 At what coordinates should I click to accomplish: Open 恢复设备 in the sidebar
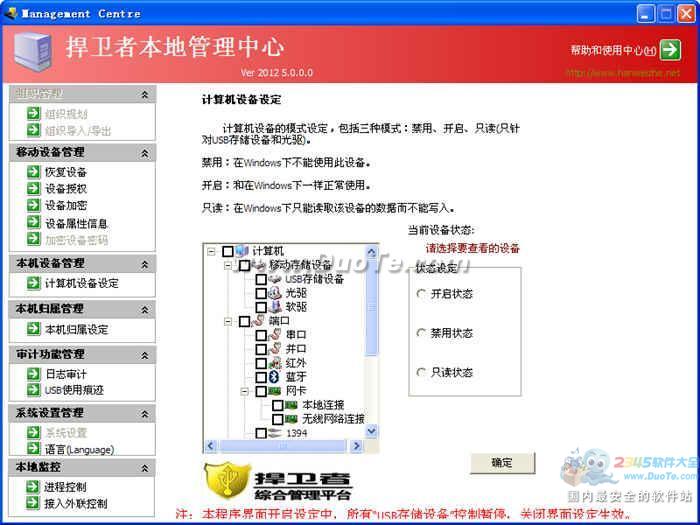coord(66,172)
